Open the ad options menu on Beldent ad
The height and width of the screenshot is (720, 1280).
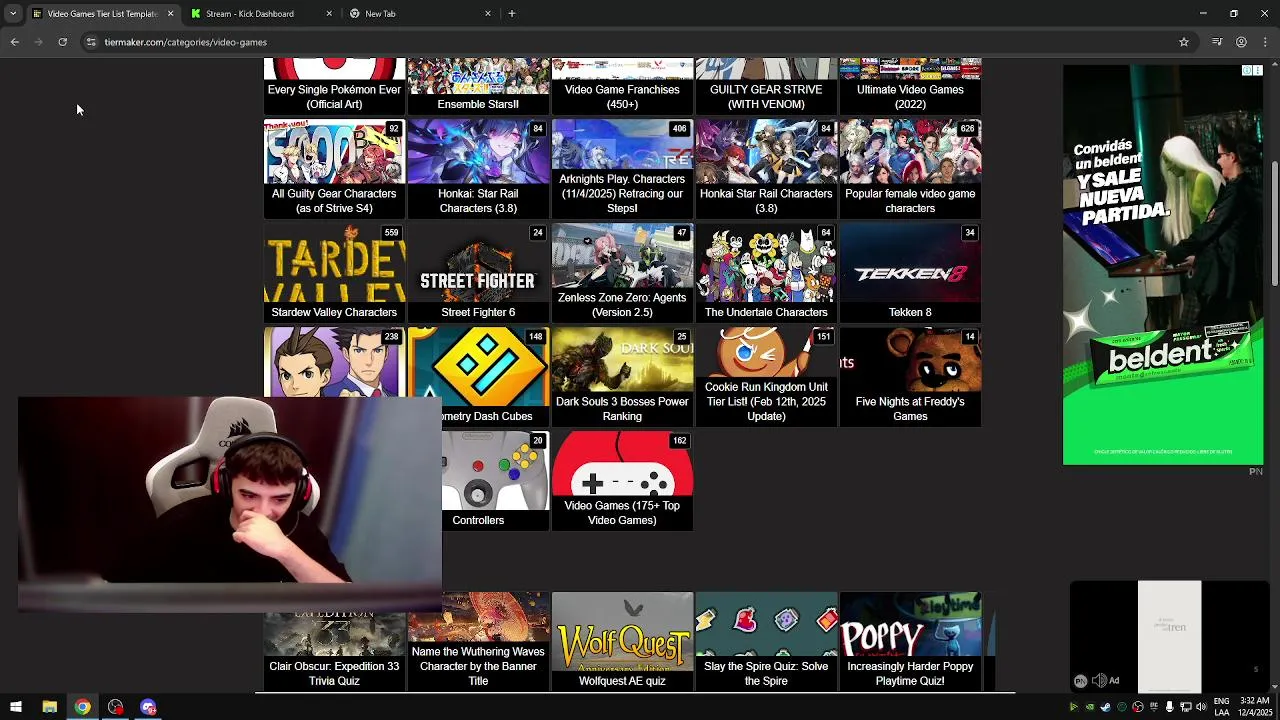tap(1258, 71)
